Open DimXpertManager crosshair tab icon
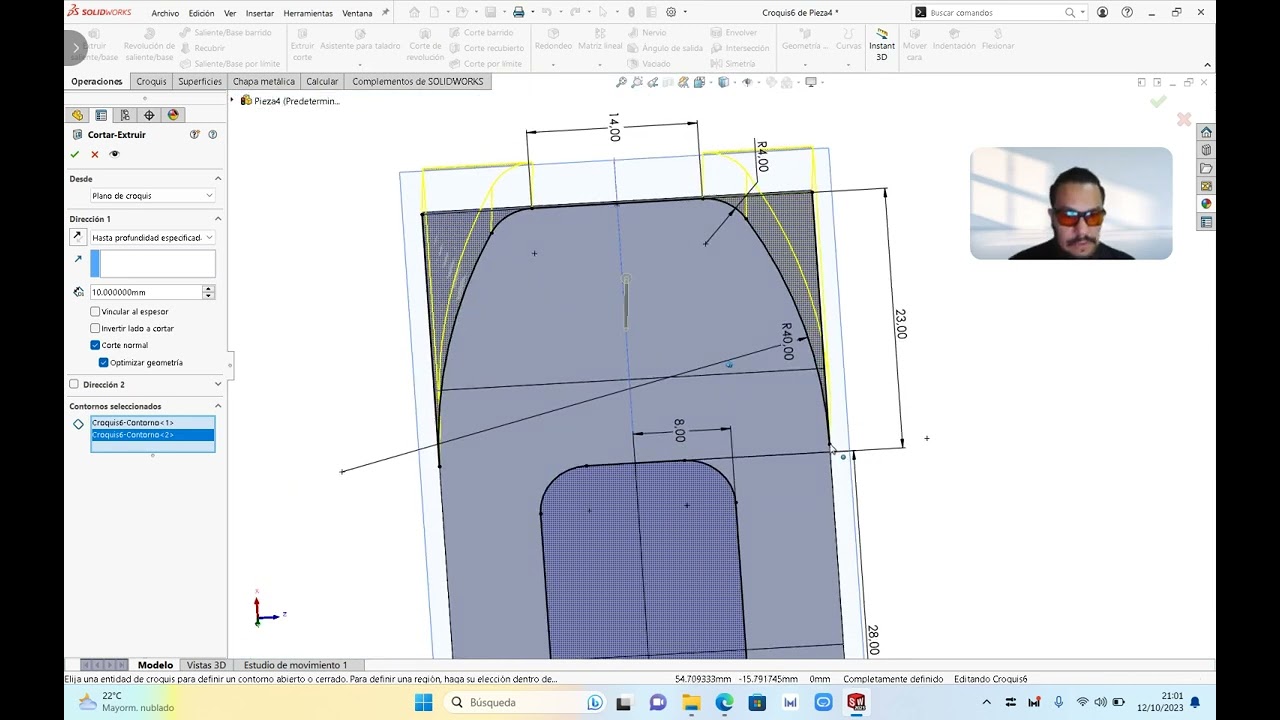Viewport: 1280px width, 720px height. [149, 115]
